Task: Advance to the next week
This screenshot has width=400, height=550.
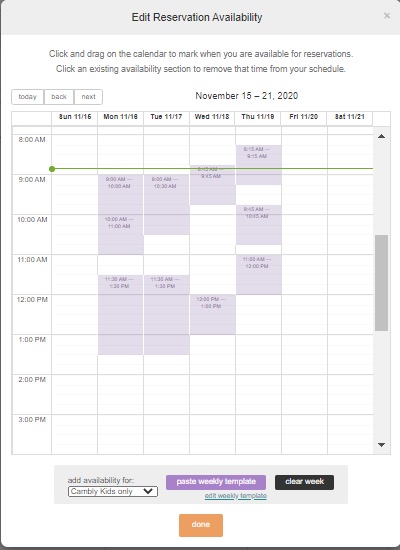Action: [88, 97]
